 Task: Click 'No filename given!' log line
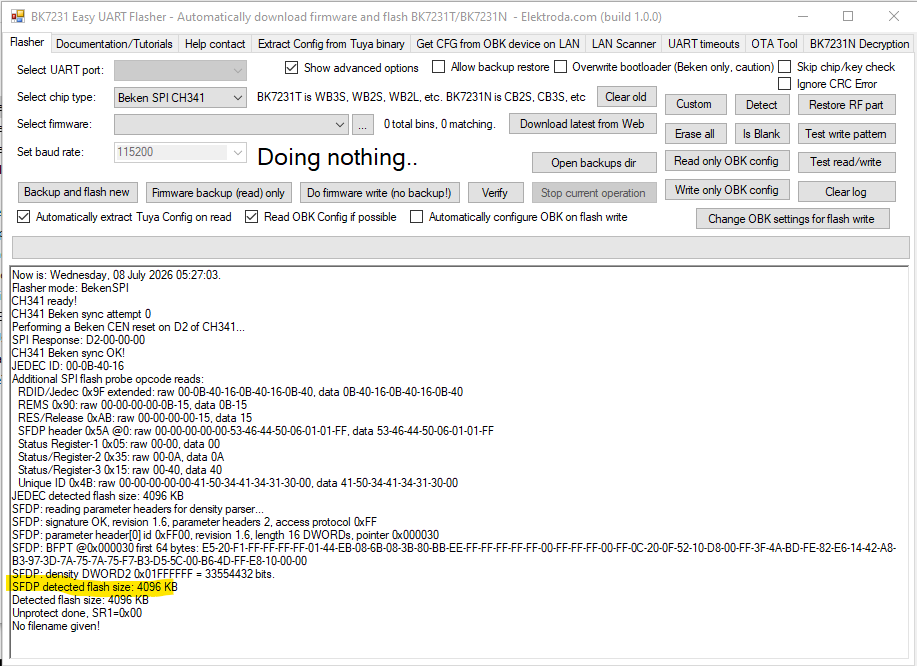coord(56,626)
